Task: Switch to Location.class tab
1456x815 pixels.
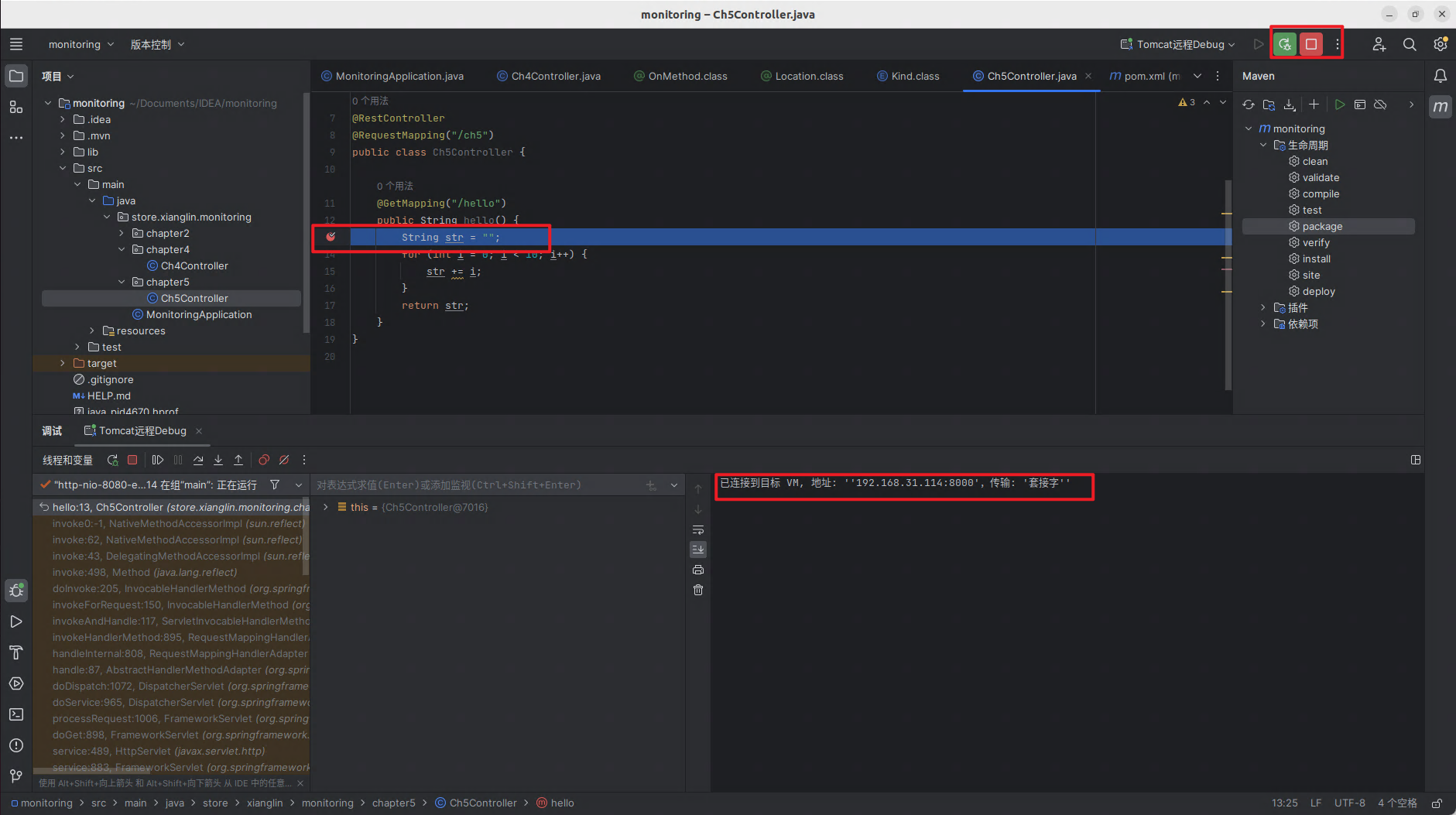Action: tap(802, 76)
